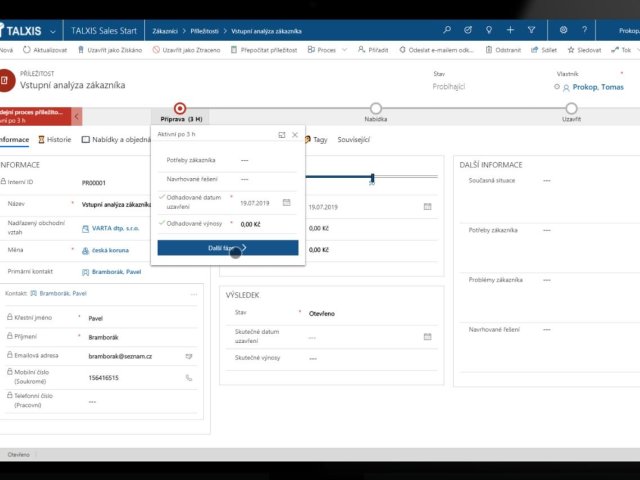Click email icon next to bramborak@seznam.cz

coord(189,355)
